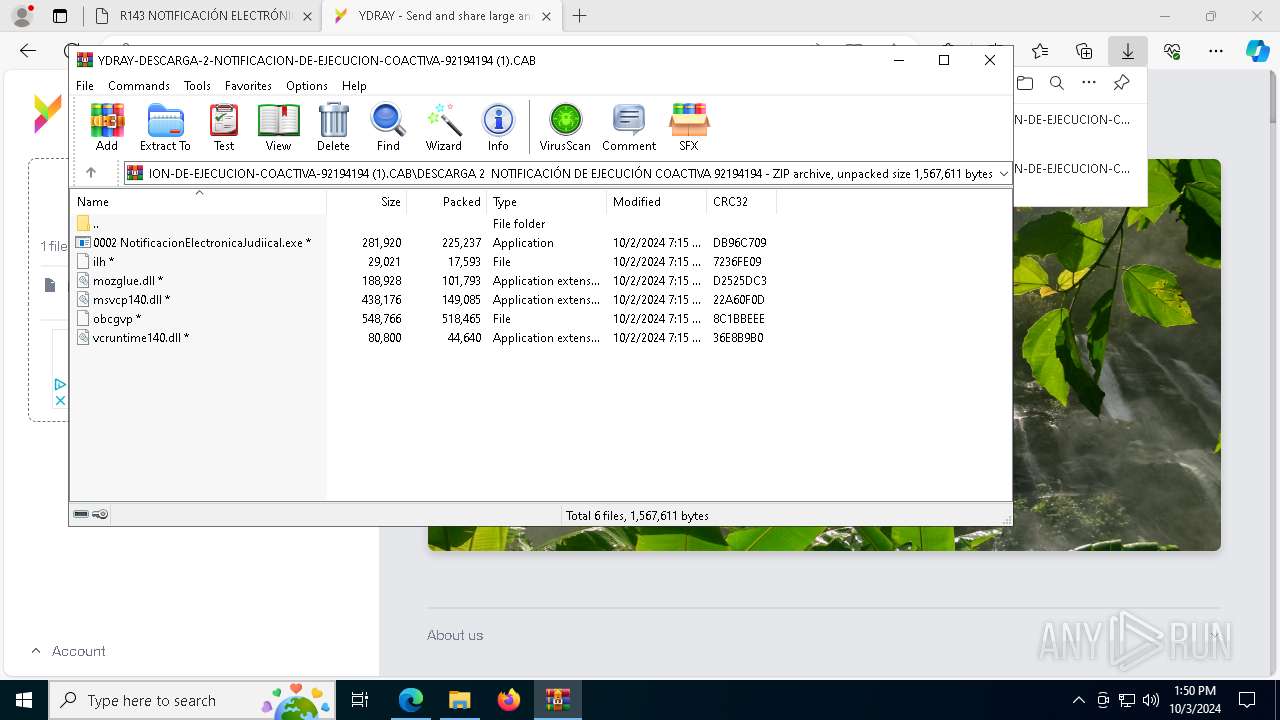Expand the archive path dropdown
1280x720 pixels.
(1003, 174)
